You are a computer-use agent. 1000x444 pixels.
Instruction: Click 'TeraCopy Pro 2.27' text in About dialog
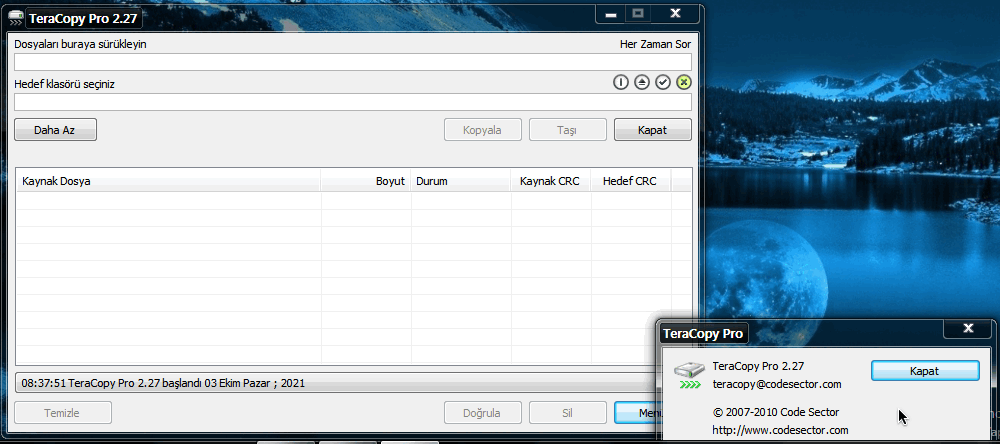758,366
